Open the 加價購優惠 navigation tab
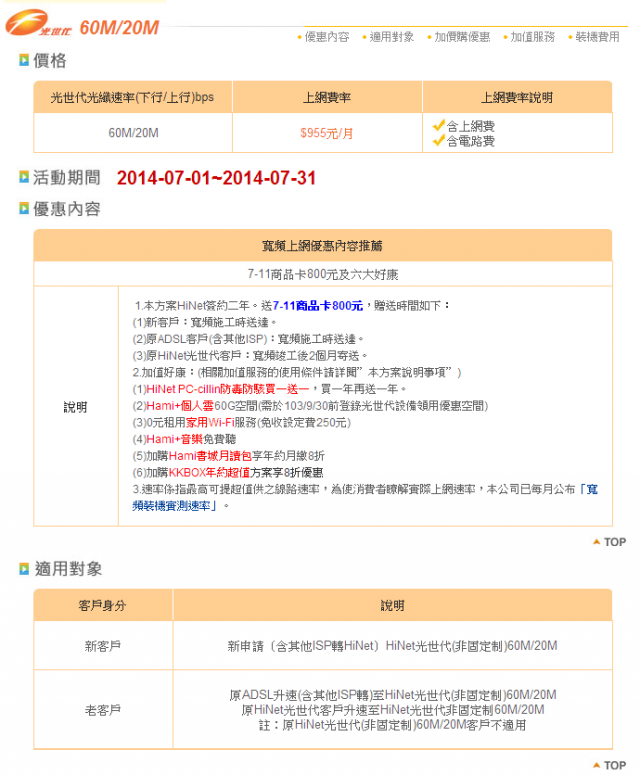 462,37
